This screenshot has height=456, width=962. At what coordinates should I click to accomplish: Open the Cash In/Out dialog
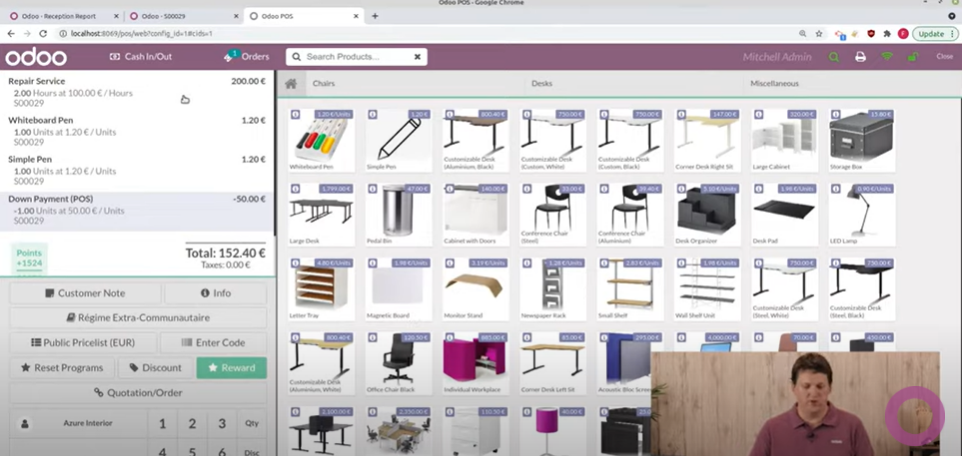click(x=140, y=56)
